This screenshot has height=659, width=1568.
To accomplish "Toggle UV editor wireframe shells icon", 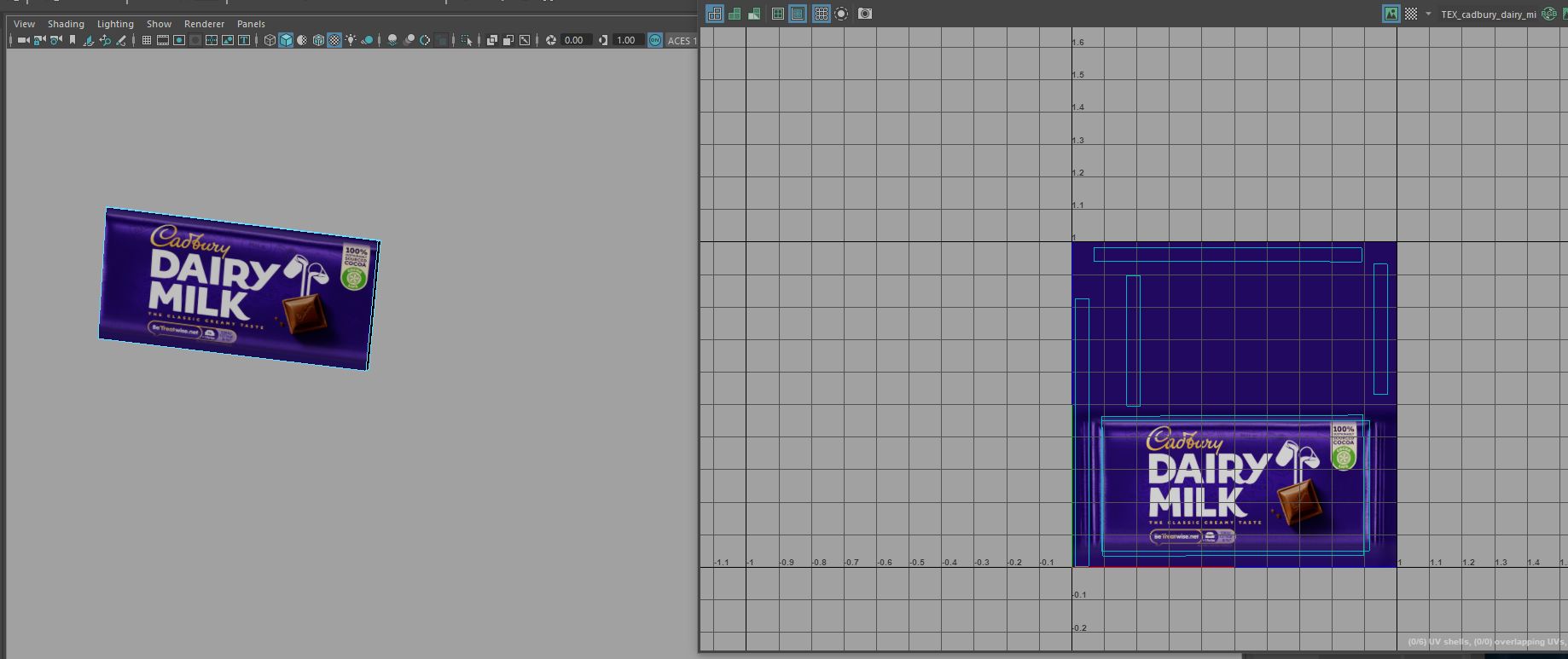I will (x=715, y=14).
